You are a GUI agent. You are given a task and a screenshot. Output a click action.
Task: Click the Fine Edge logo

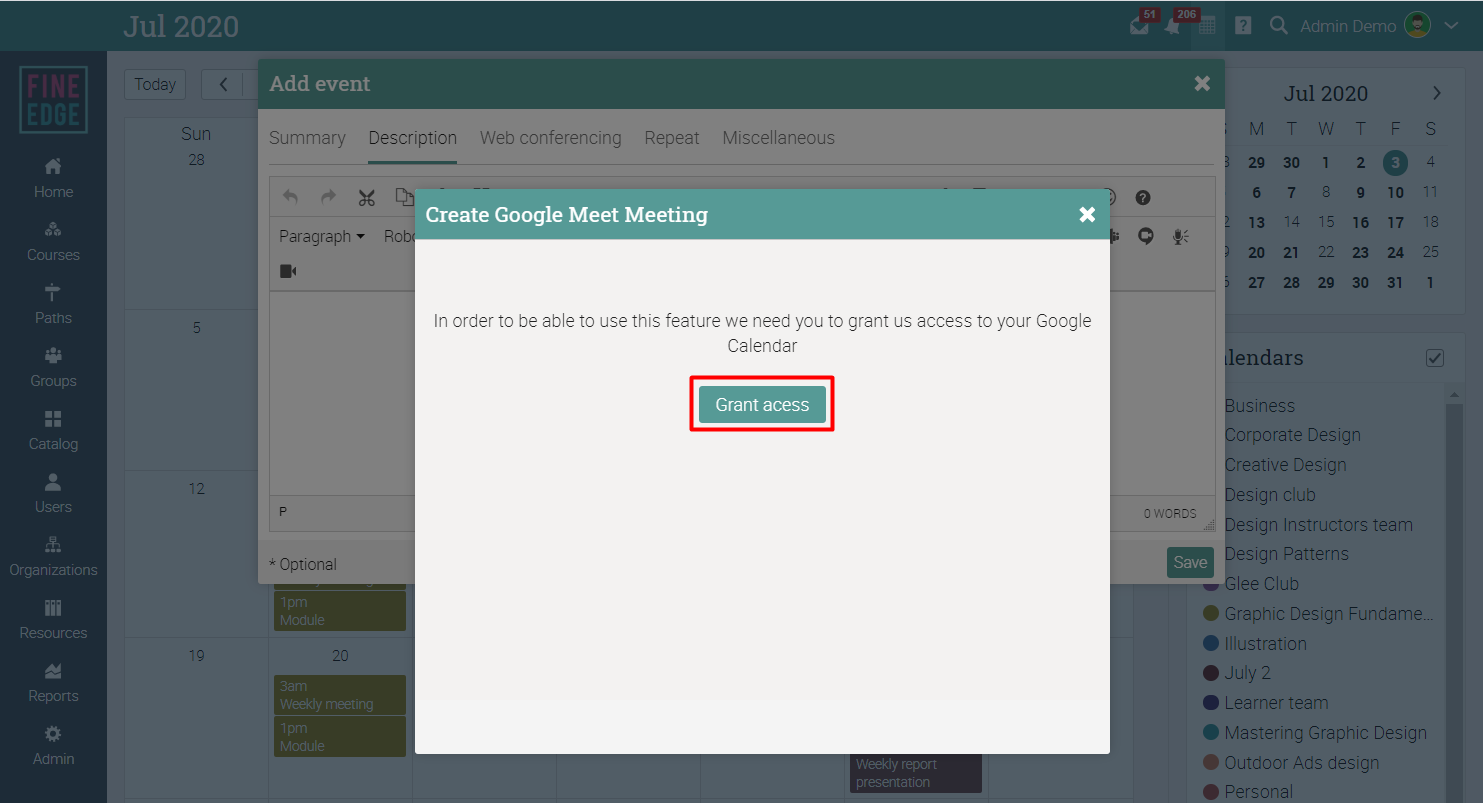coord(53,100)
